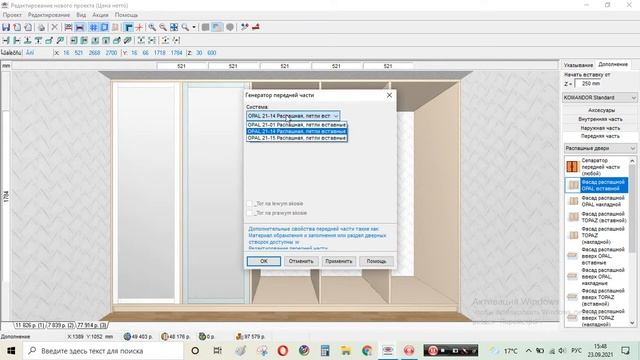Select OPAL 21-01 option in dropdown list
Image resolution: width=640 pixels, height=360 pixels.
(297, 125)
